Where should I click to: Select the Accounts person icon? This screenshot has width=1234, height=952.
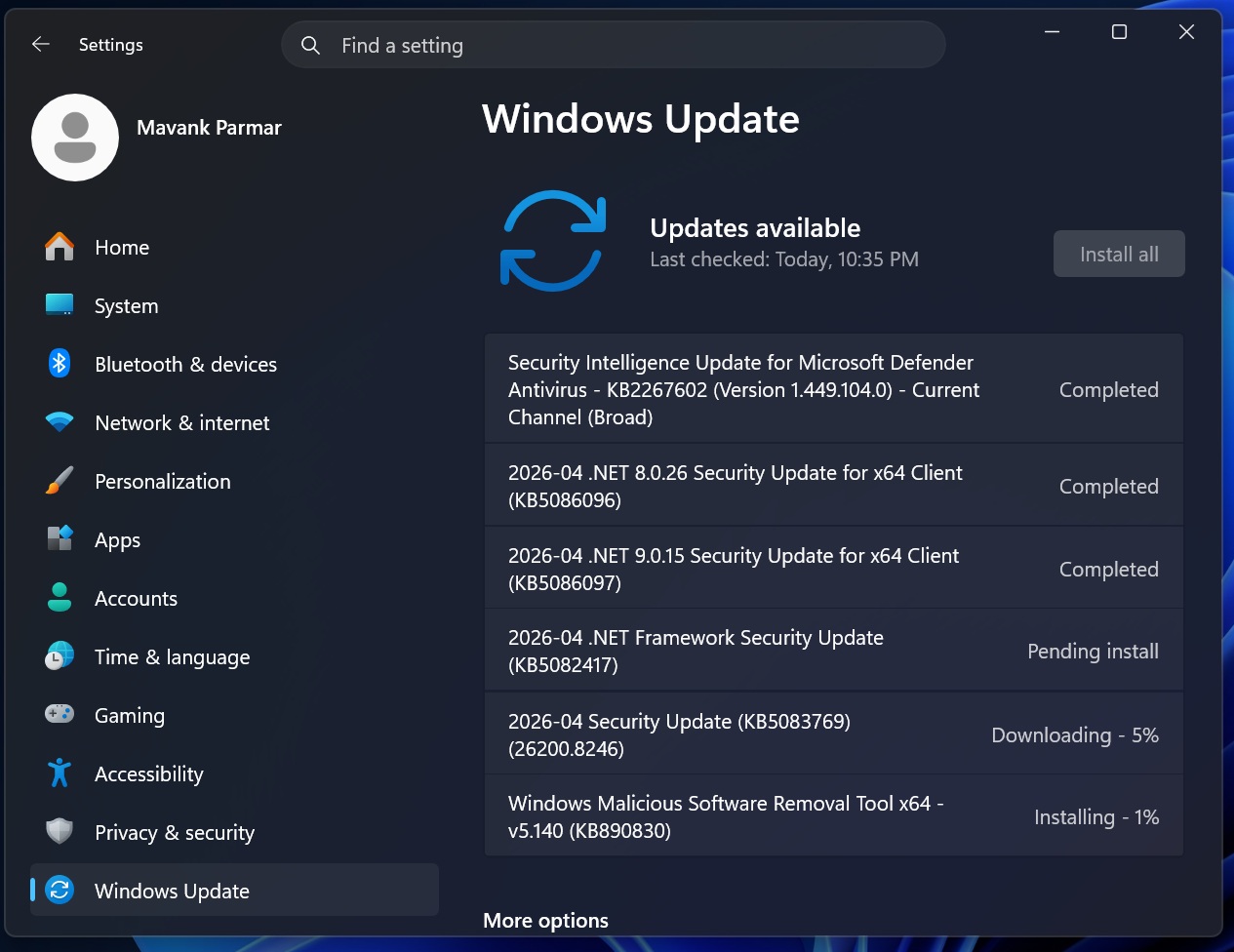click(x=59, y=598)
